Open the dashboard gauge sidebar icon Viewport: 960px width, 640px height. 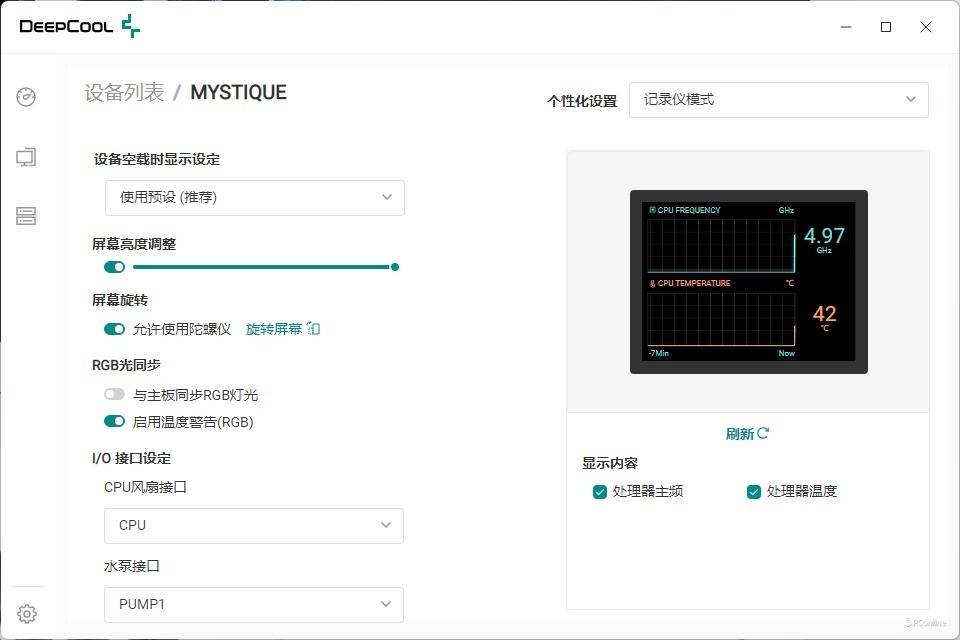(26, 97)
